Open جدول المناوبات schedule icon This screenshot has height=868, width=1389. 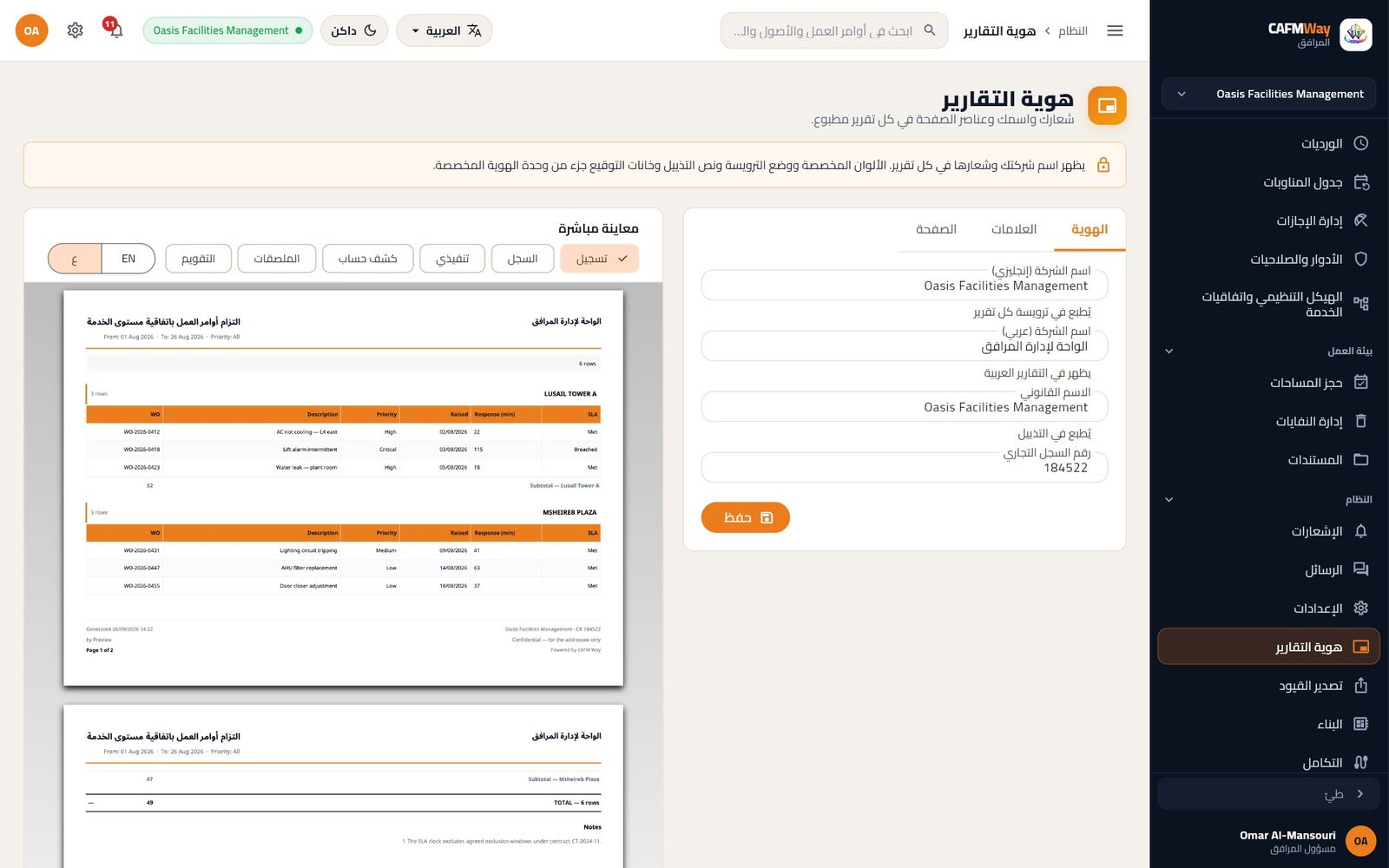[x=1360, y=182]
